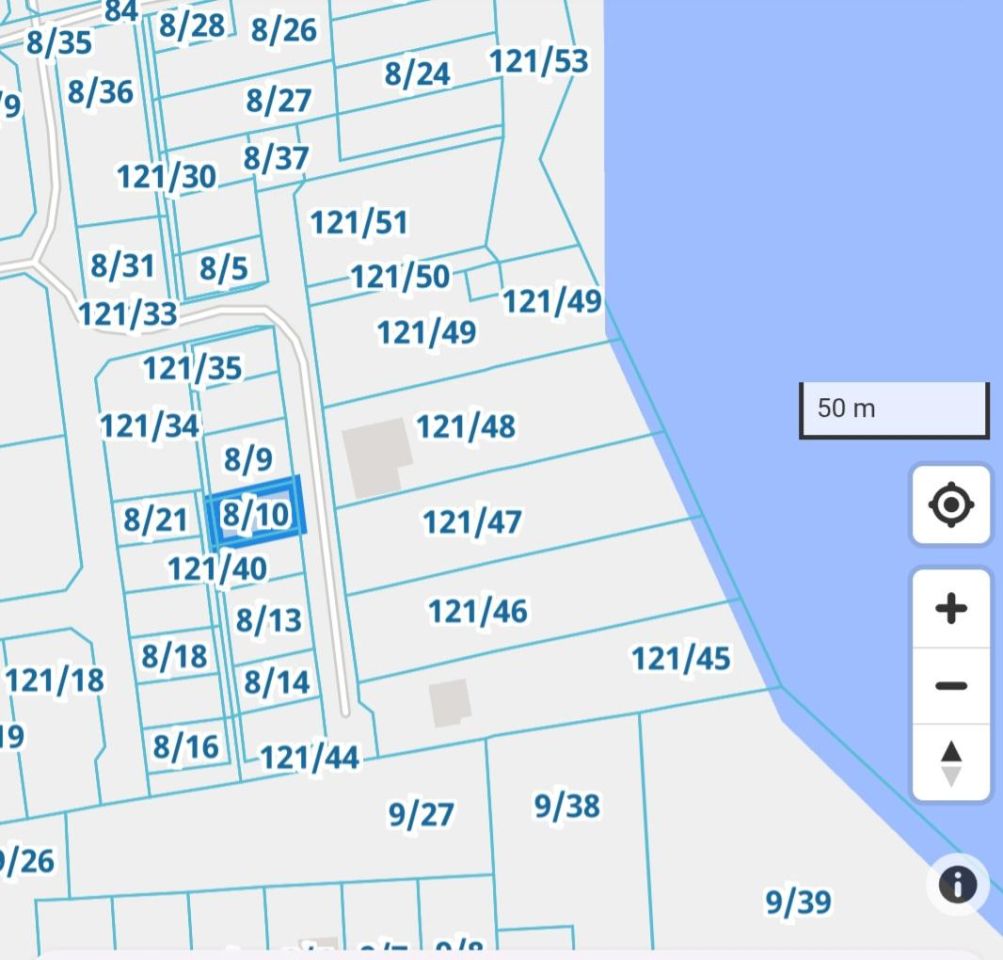Select parcel 121/40
This screenshot has width=1003, height=960.
click(217, 569)
